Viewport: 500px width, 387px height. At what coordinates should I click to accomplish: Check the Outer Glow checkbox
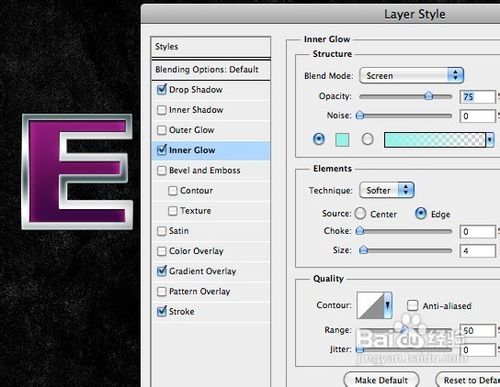pyautogui.click(x=162, y=130)
